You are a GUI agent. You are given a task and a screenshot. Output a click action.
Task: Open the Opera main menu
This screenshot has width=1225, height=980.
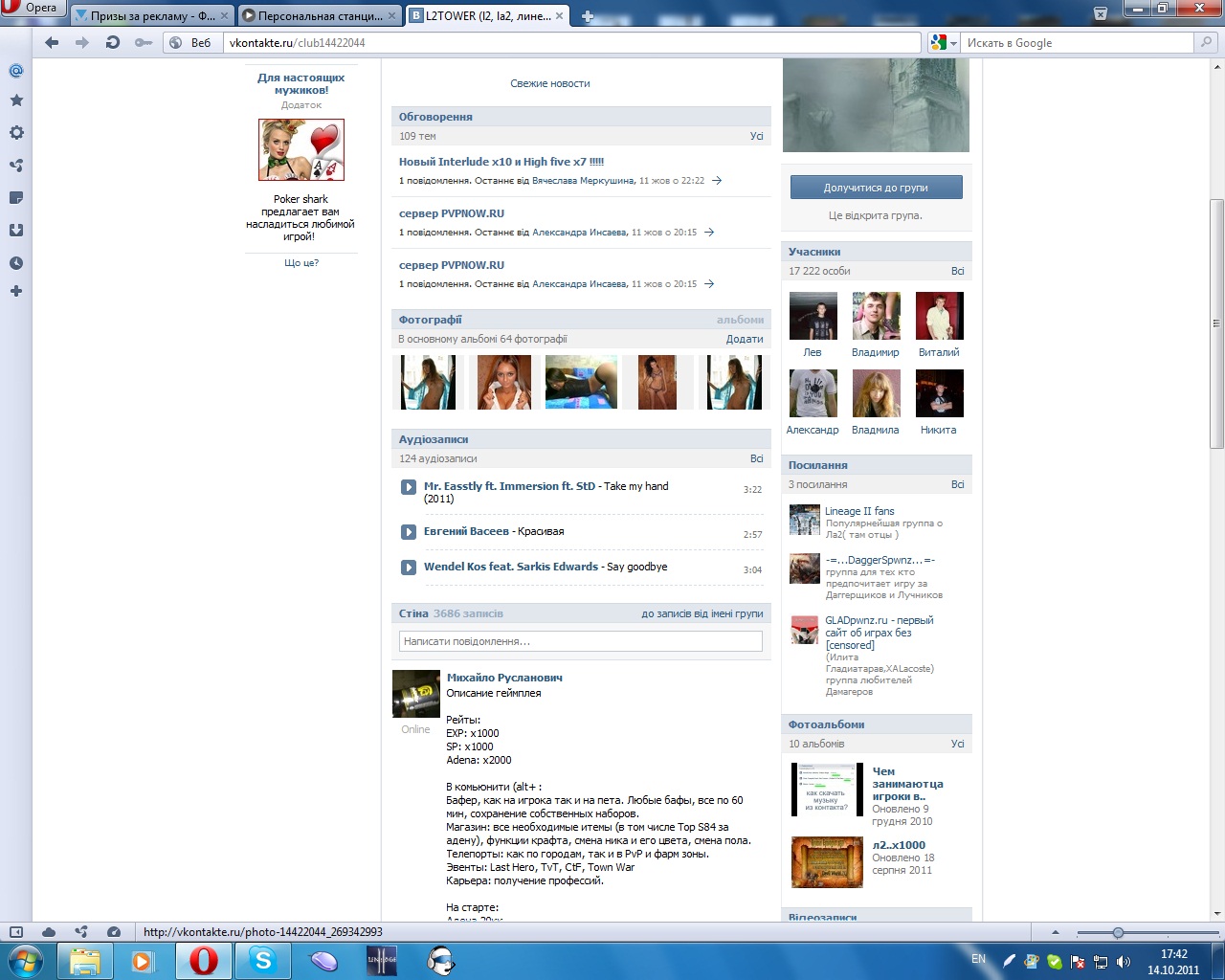tap(31, 8)
